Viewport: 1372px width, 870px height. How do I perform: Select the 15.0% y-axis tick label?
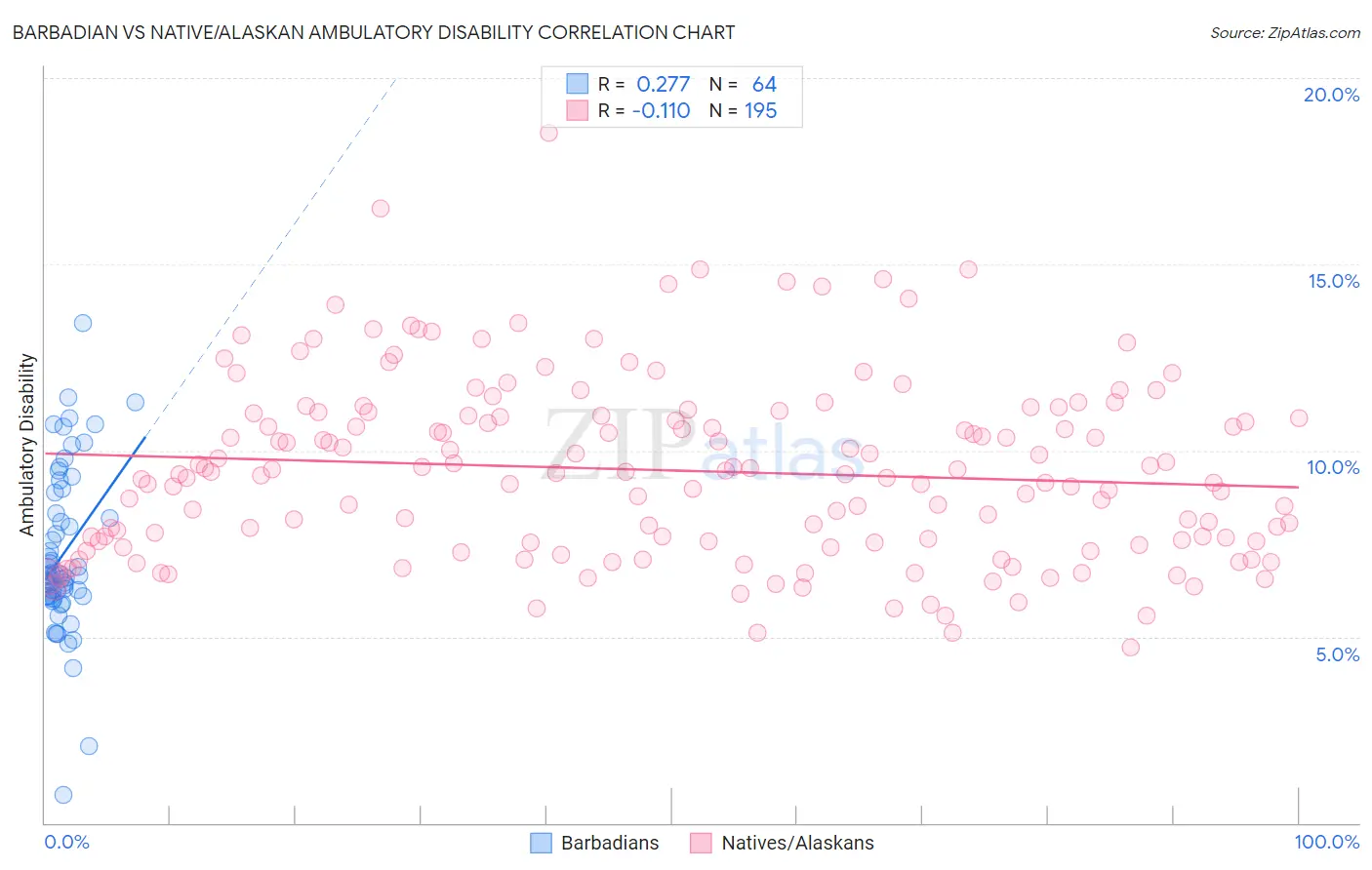click(x=1333, y=281)
